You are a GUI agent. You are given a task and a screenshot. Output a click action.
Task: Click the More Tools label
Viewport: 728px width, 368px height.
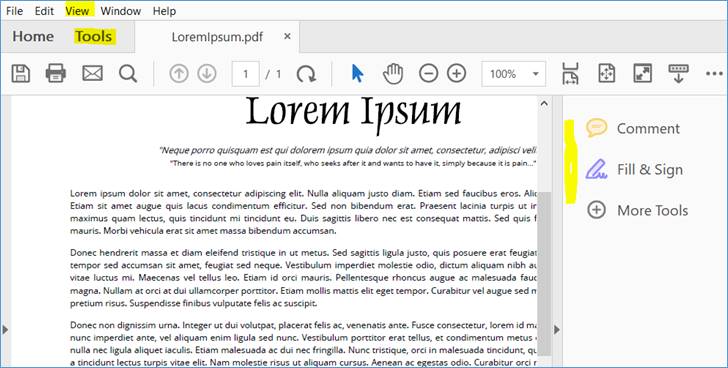click(x=652, y=211)
